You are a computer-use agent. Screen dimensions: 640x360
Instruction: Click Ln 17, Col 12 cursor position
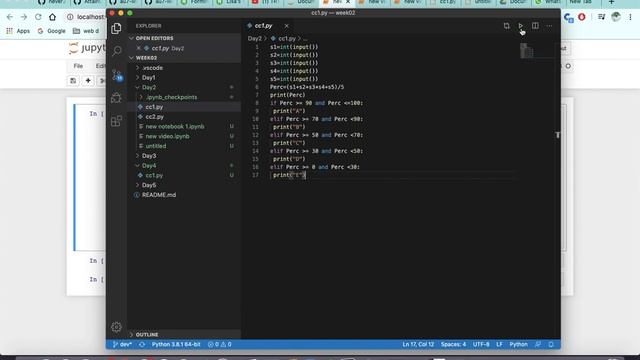[x=418, y=344]
